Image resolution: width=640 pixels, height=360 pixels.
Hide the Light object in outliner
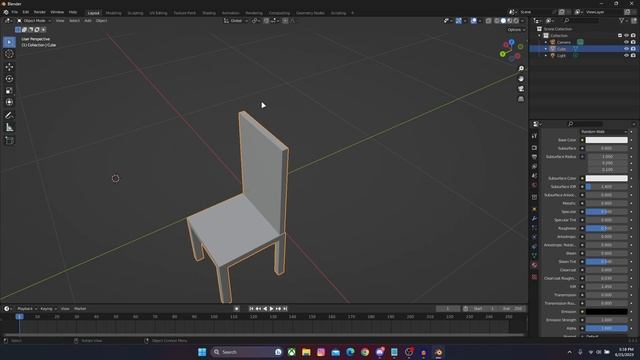pos(626,55)
